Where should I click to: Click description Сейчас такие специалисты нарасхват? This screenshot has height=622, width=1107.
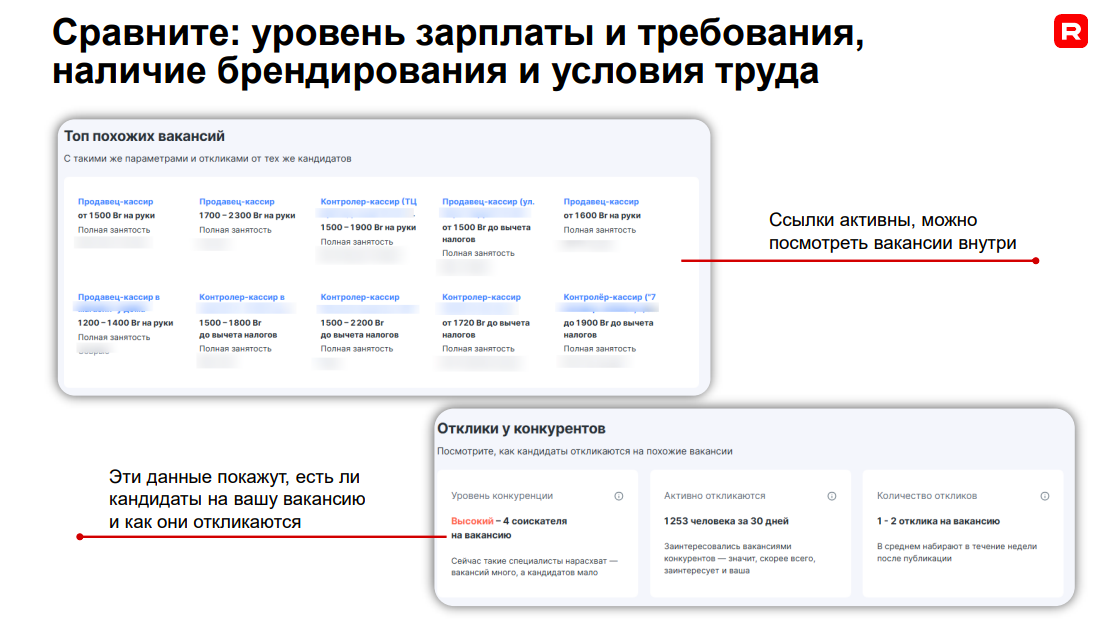click(x=534, y=566)
